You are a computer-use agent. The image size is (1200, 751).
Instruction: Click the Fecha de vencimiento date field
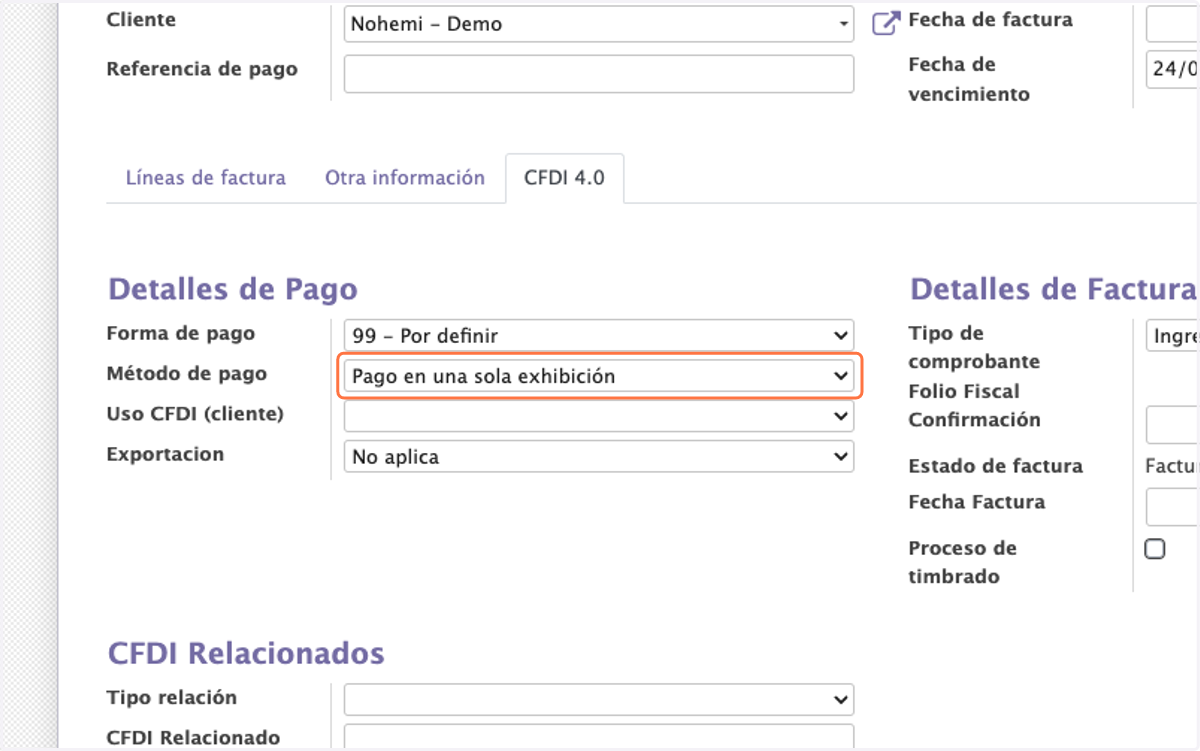coord(1172,69)
